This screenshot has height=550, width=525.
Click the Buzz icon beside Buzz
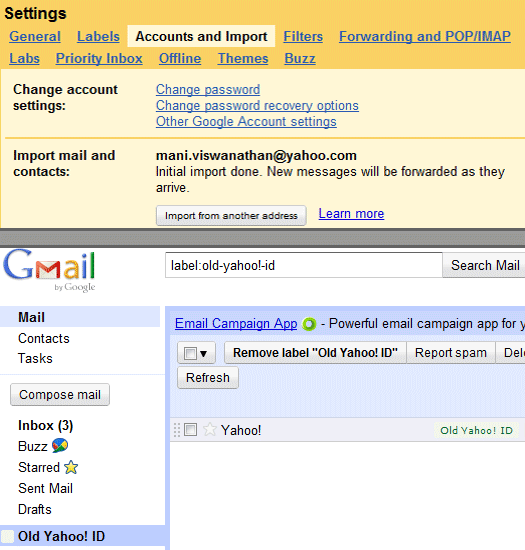pyautogui.click(x=60, y=446)
